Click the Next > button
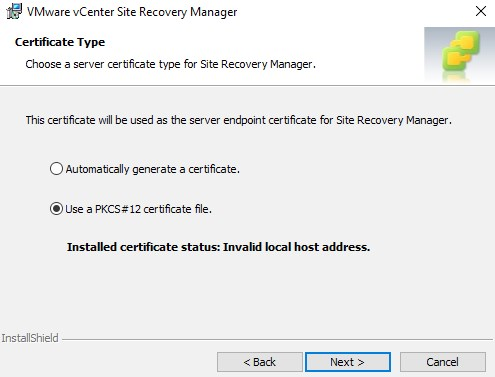This screenshot has height=377, width=495. point(348,362)
